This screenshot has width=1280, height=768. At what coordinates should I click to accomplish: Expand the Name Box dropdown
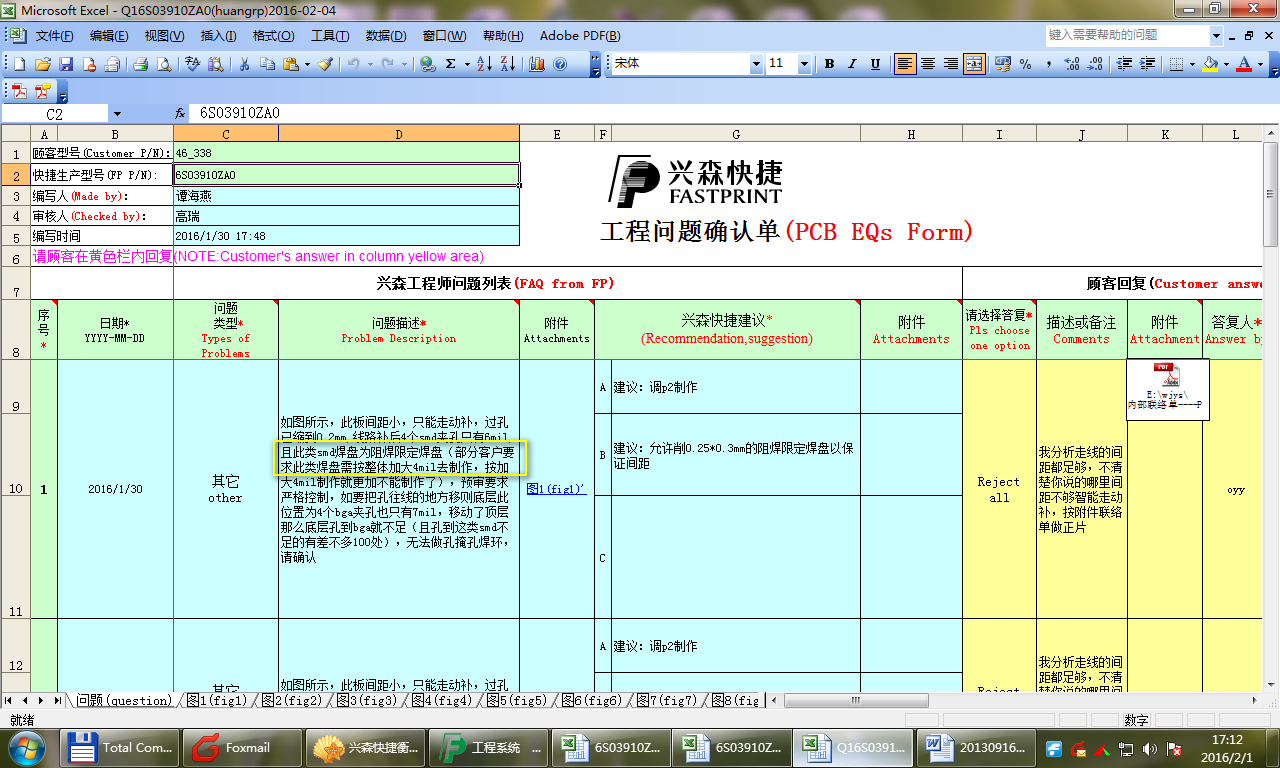117,114
